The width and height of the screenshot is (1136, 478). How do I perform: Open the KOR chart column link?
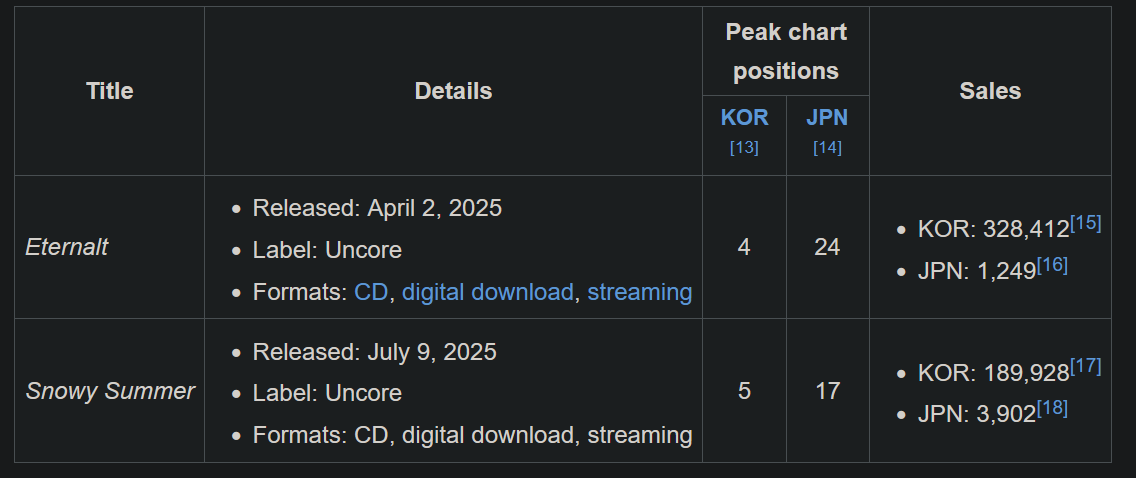[x=744, y=118]
